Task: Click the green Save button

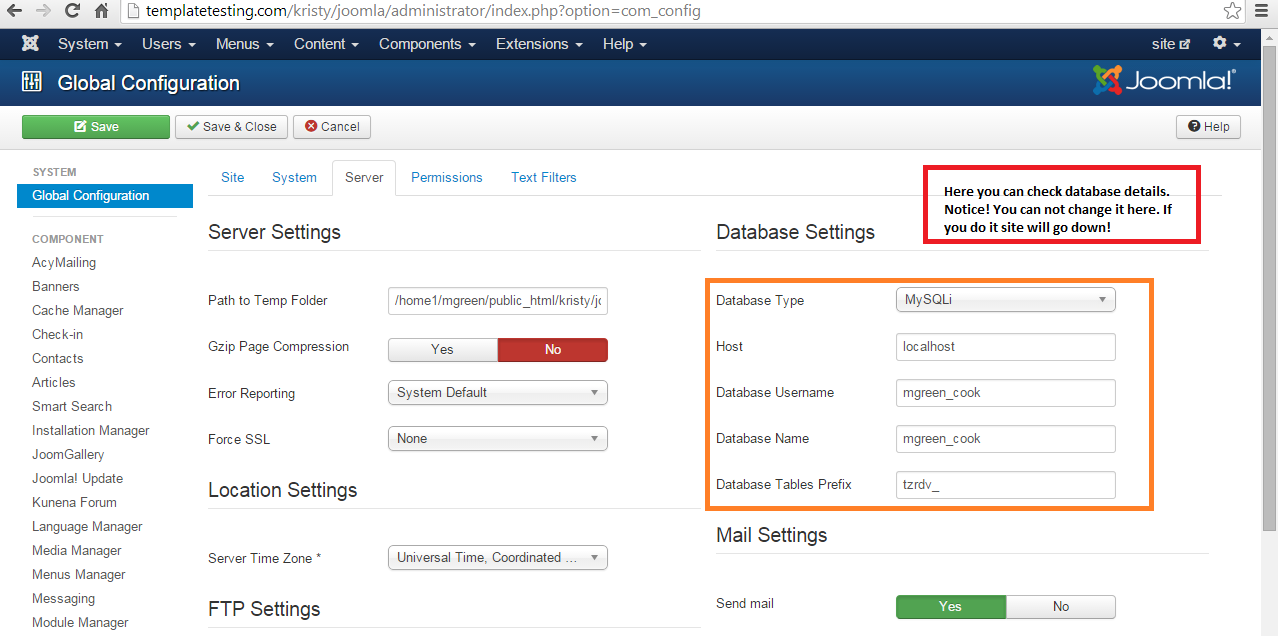Action: (96, 127)
